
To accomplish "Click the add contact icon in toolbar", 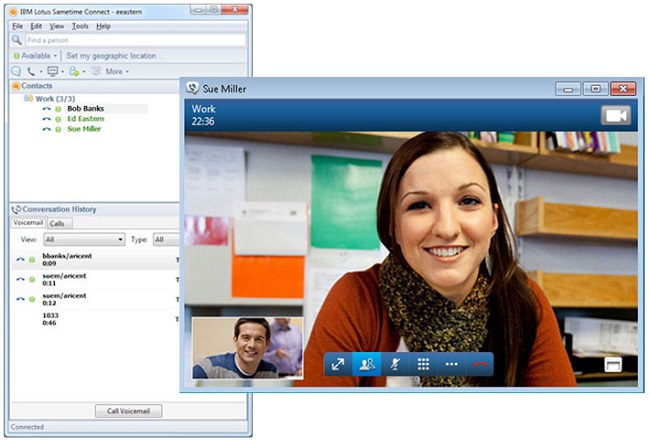I will pos(74,71).
